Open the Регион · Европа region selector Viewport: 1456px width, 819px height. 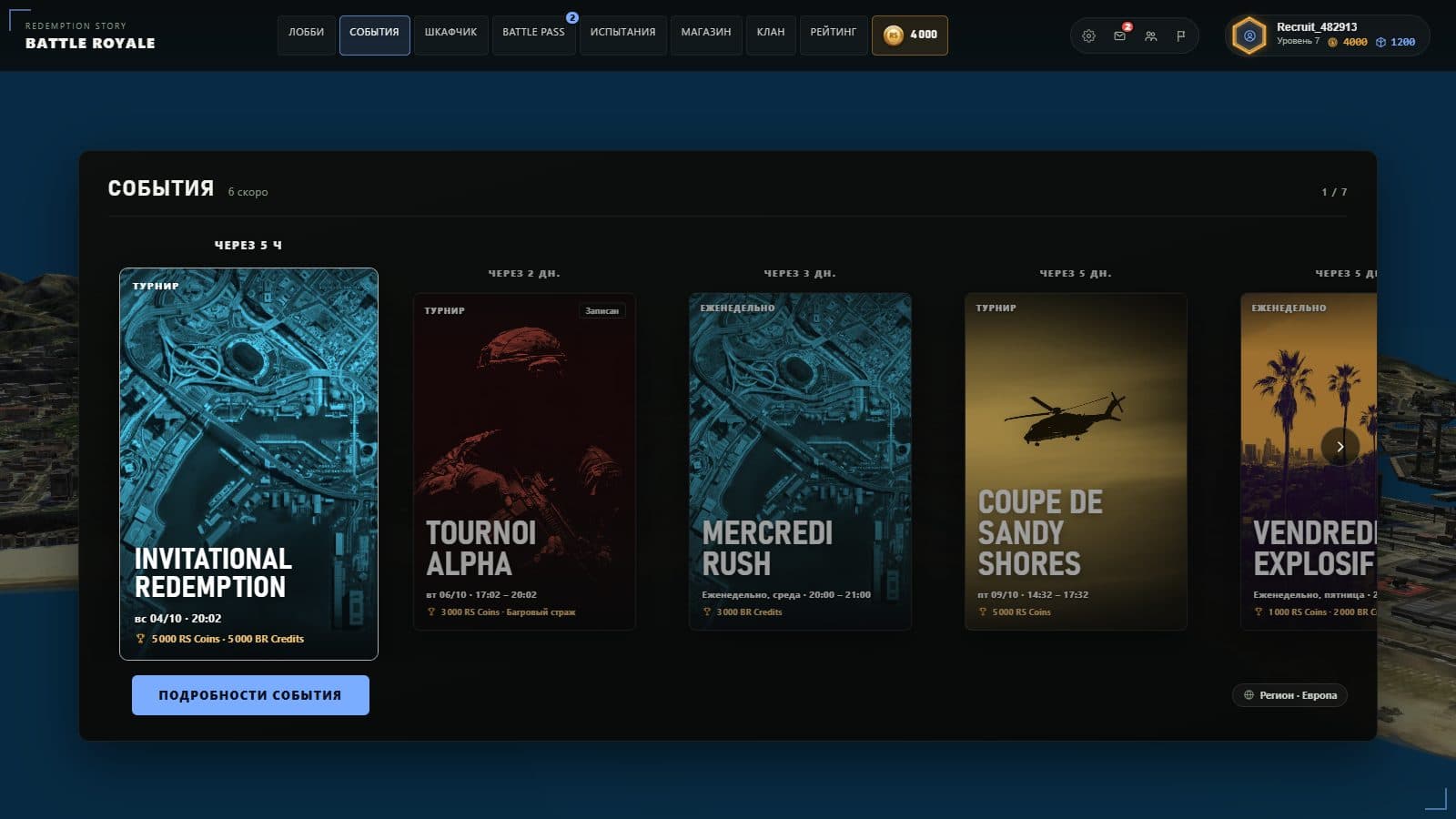(x=1289, y=695)
